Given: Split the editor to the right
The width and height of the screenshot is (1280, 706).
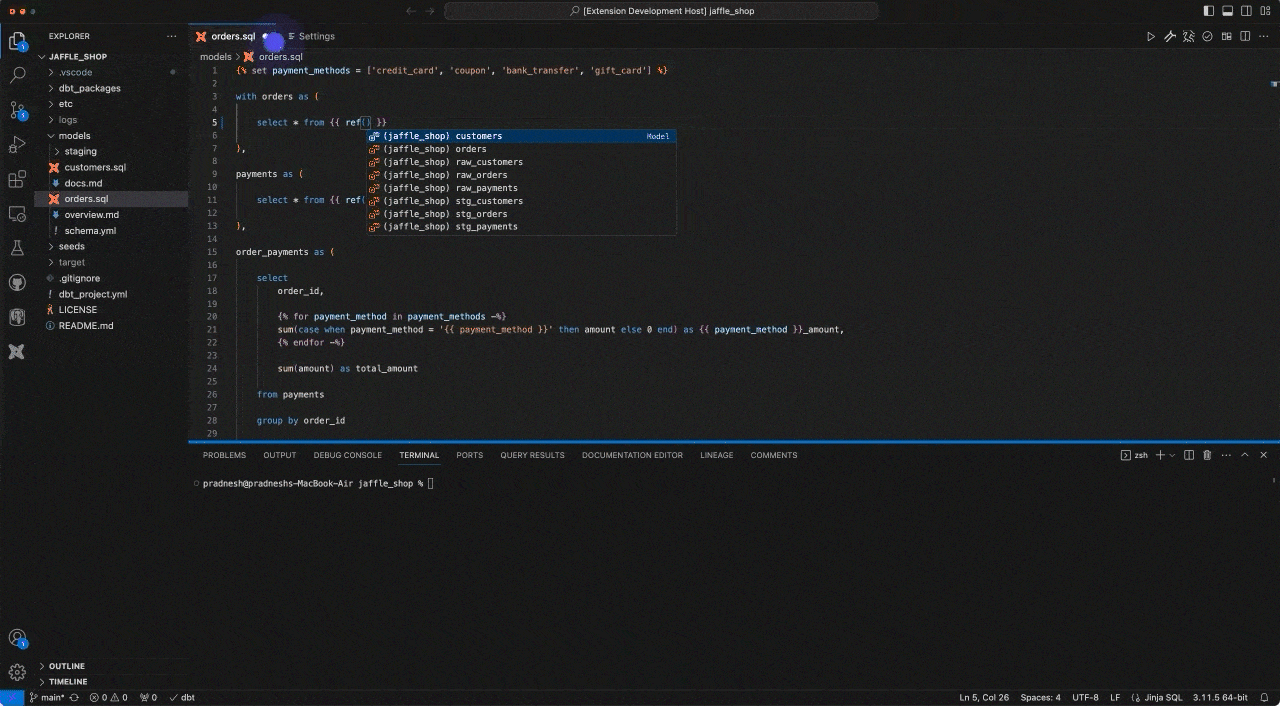Looking at the screenshot, I should coord(1245,36).
